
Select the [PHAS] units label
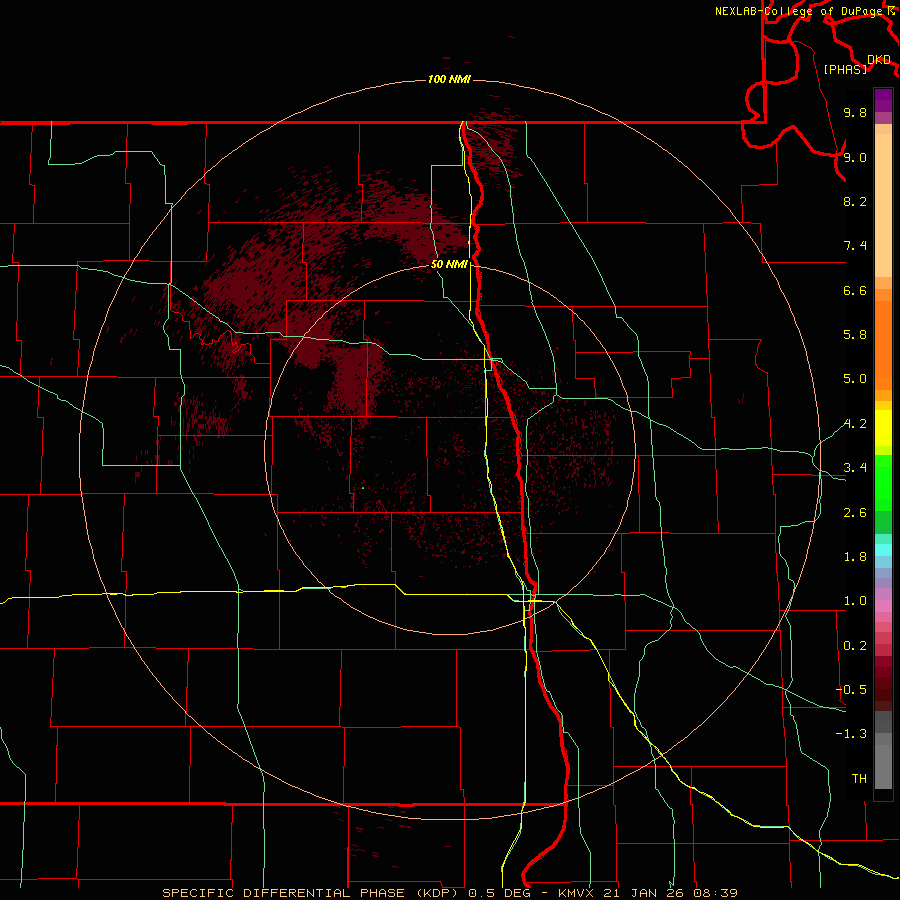(845, 69)
